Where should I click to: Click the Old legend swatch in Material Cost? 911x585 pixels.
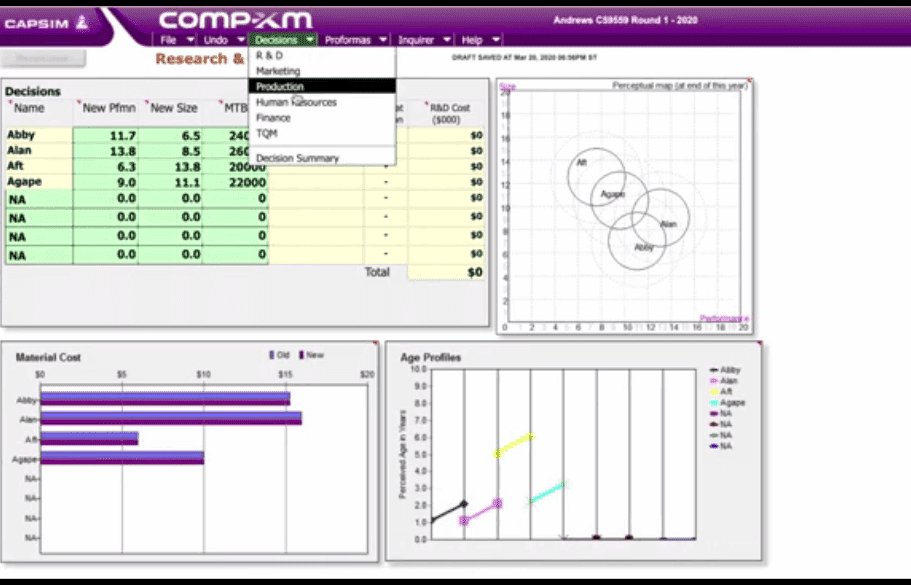coord(271,355)
